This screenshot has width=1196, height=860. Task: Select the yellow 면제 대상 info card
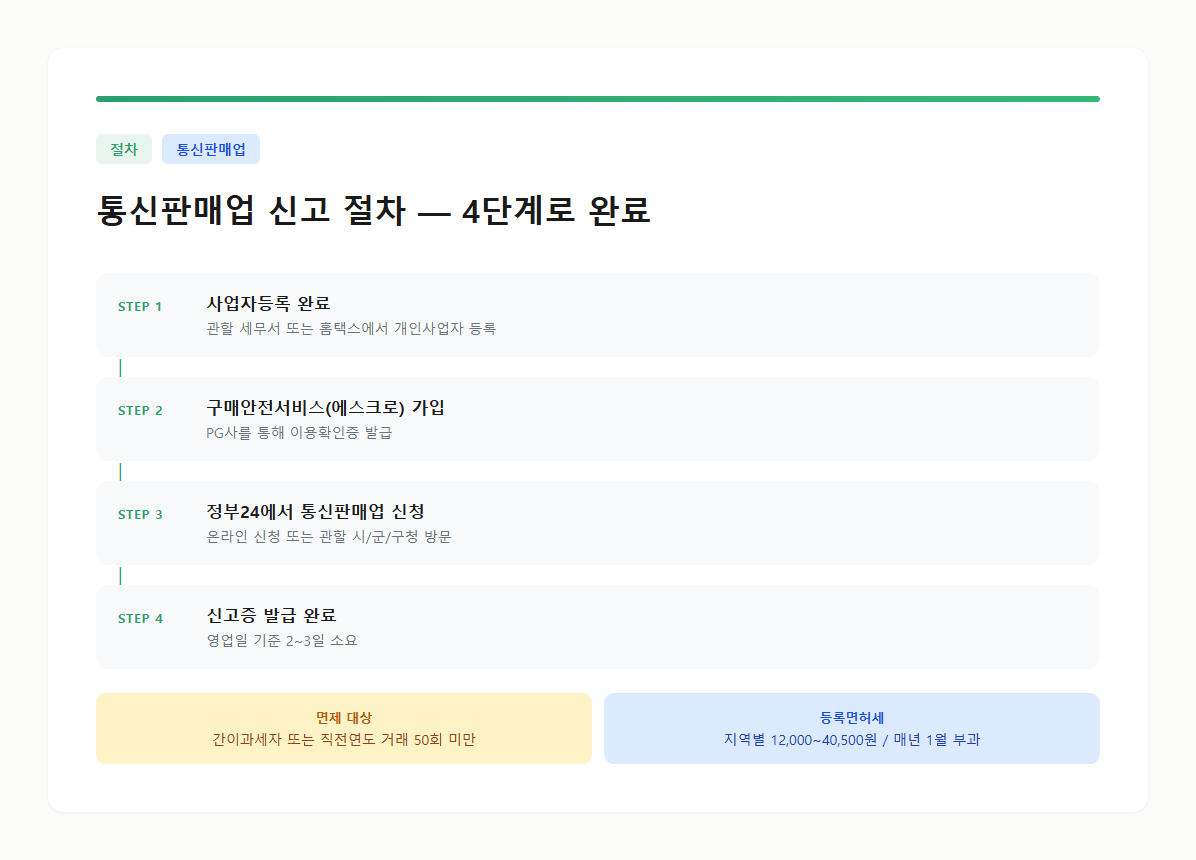point(343,728)
